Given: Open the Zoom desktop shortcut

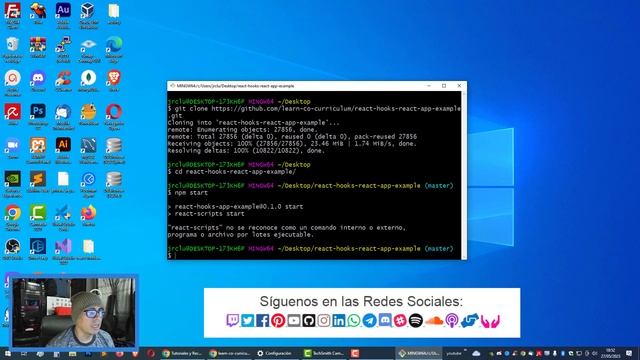Looking at the screenshot, I should click(13, 146).
